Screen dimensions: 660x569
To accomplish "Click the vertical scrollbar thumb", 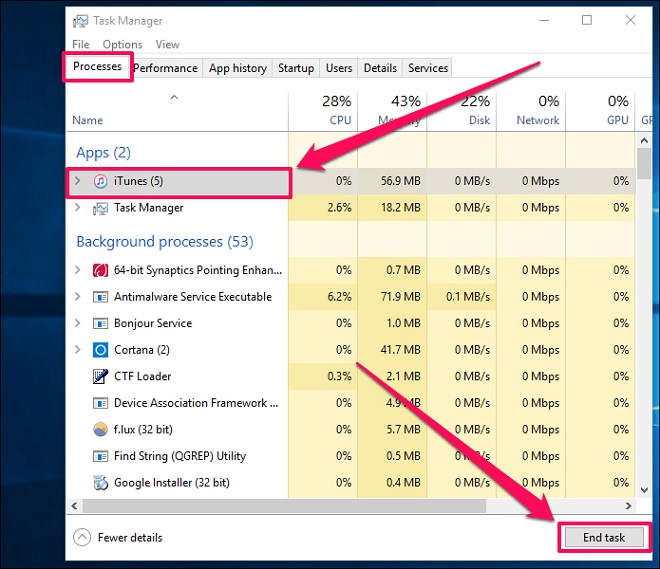I will [x=644, y=164].
